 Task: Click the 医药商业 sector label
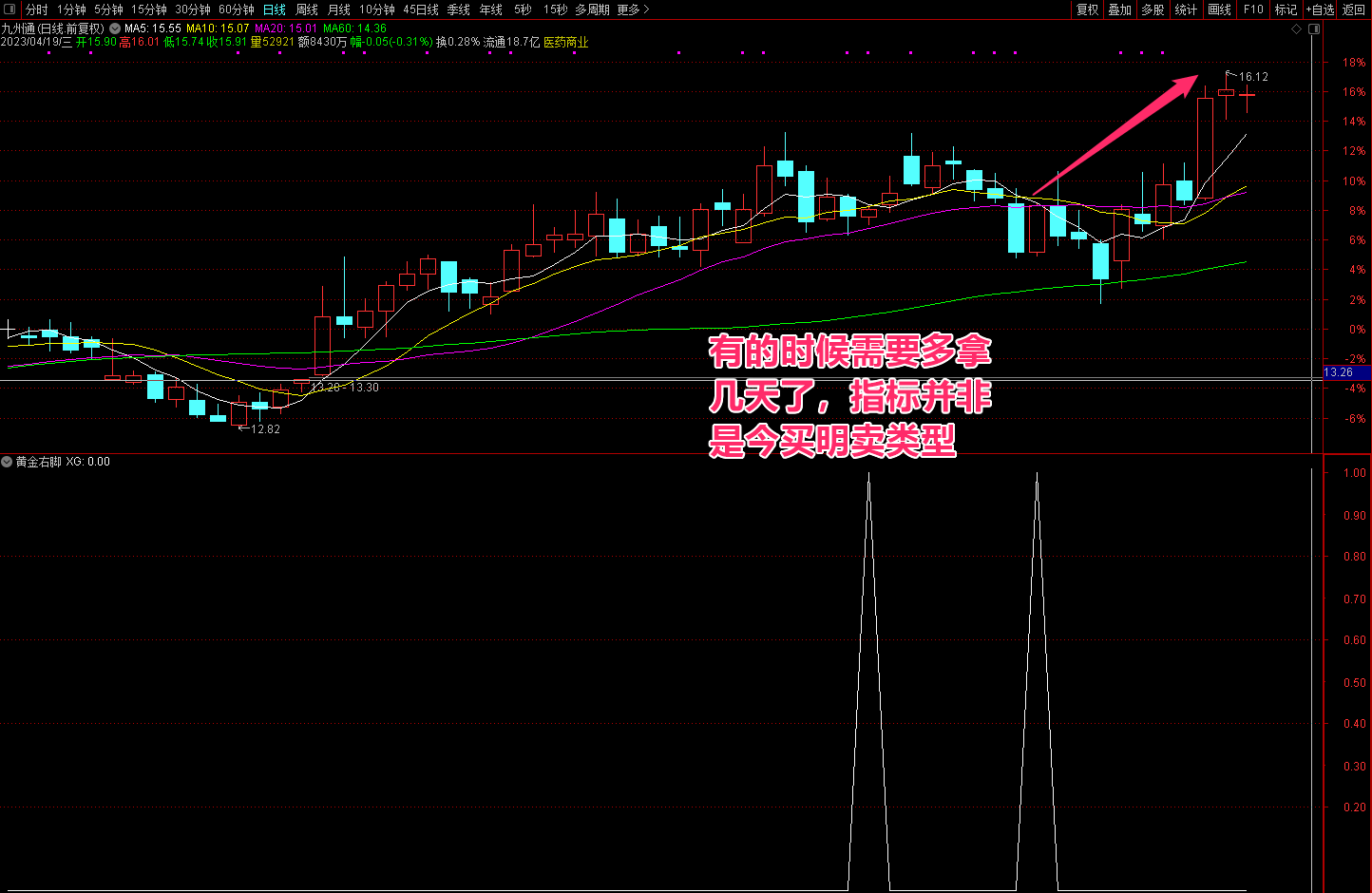click(x=566, y=42)
